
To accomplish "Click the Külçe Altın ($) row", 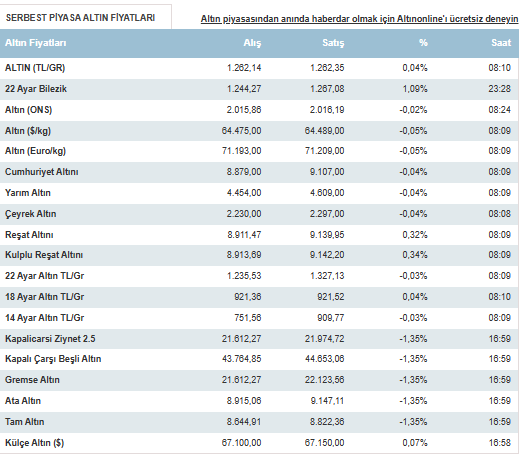I will coord(259,443).
